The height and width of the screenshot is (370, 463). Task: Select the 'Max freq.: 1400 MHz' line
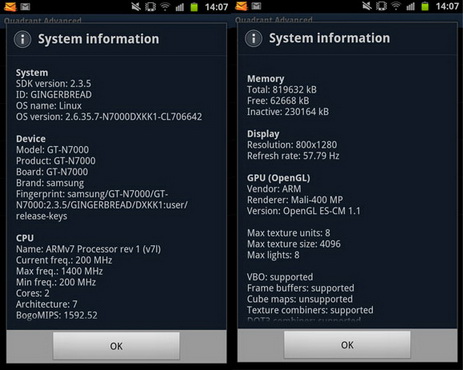point(59,271)
